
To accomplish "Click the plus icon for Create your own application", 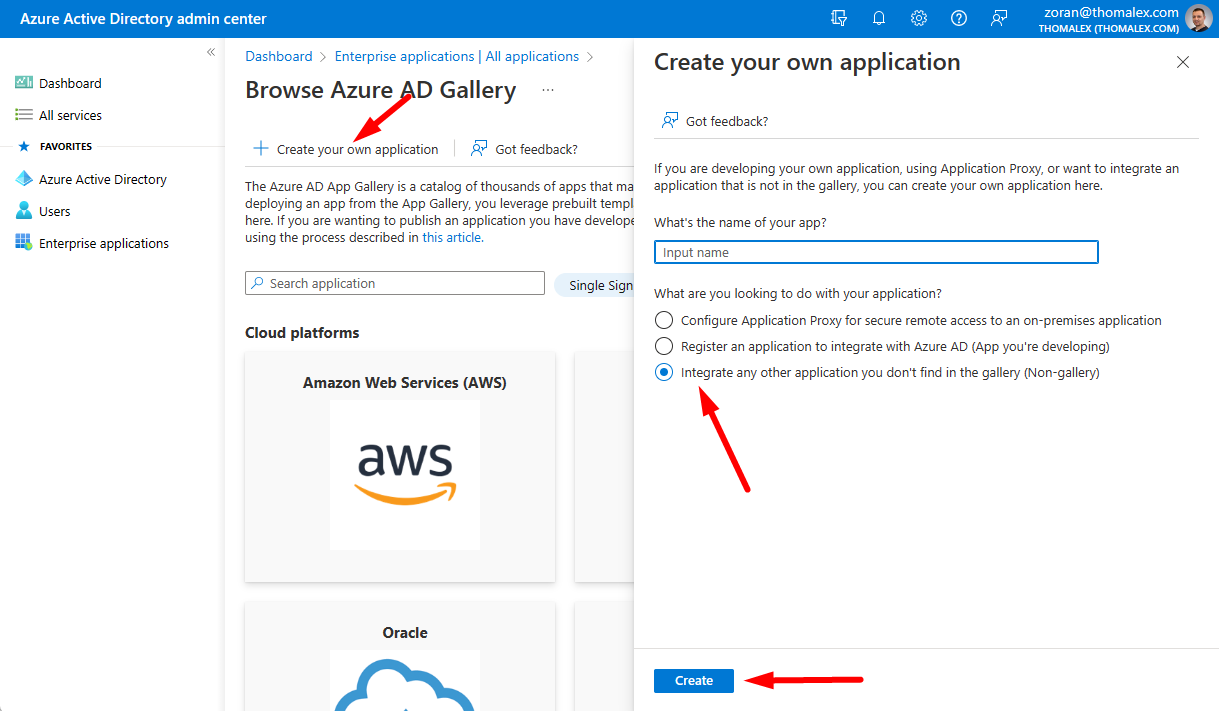I will [x=261, y=148].
